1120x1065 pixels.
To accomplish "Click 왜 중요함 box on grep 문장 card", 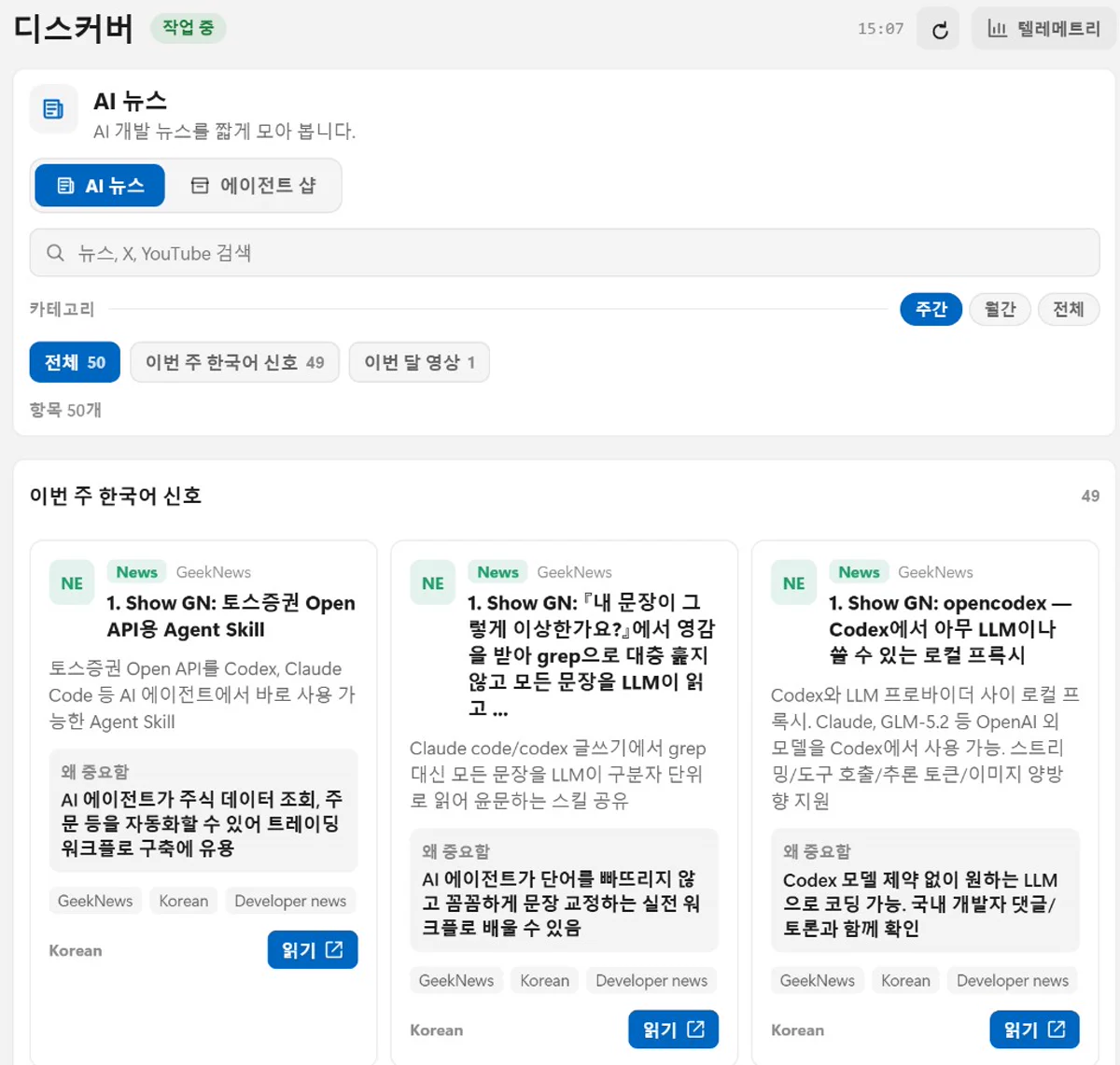I will [x=565, y=890].
